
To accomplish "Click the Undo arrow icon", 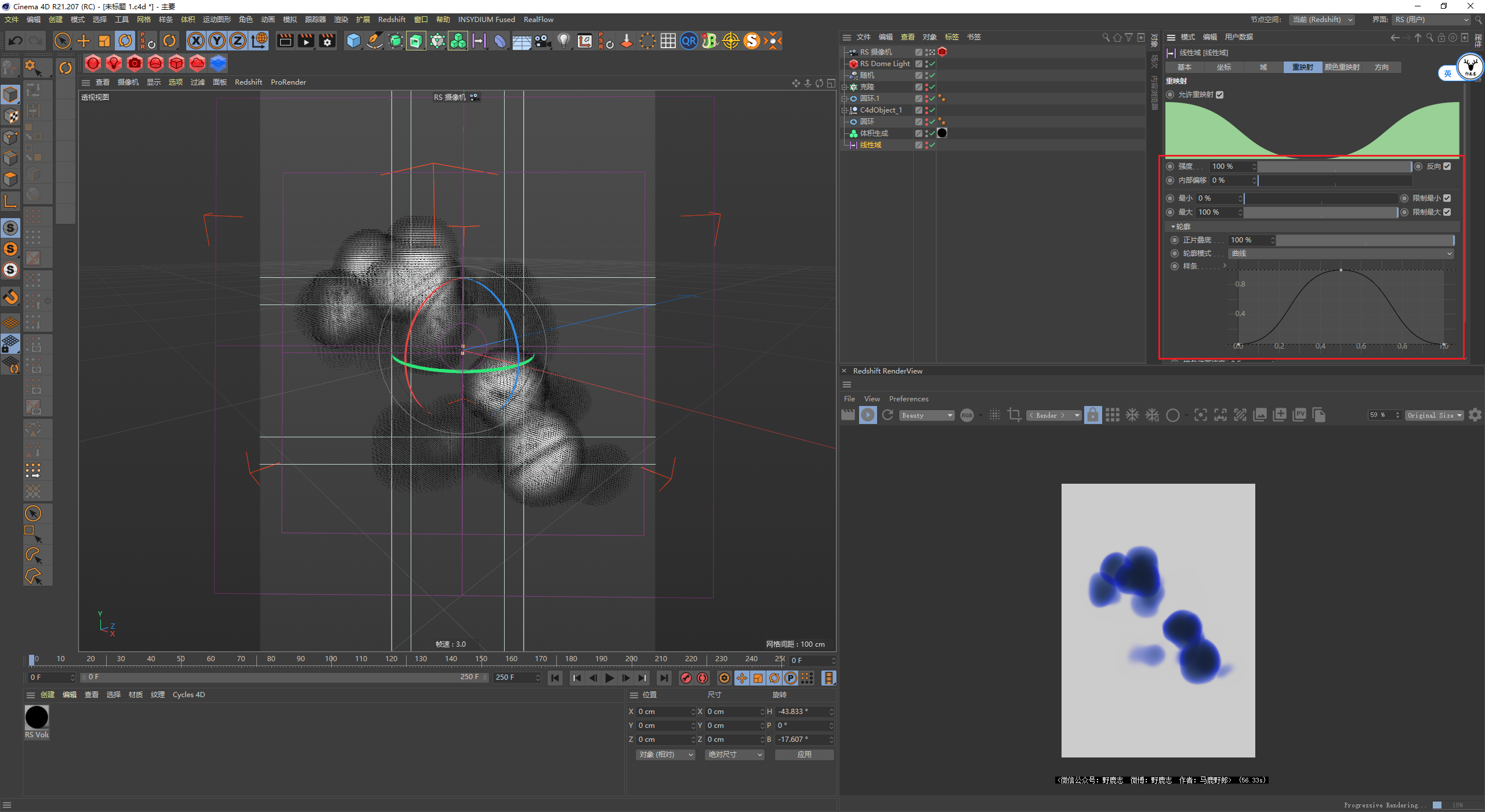I will pos(16,41).
